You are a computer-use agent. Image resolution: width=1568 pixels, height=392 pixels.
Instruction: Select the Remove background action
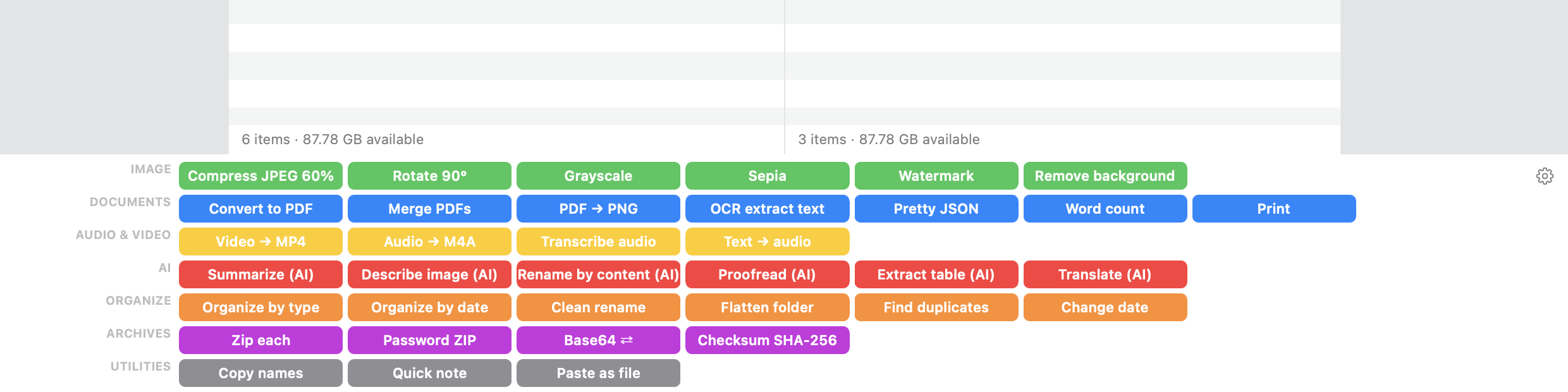click(x=1105, y=176)
